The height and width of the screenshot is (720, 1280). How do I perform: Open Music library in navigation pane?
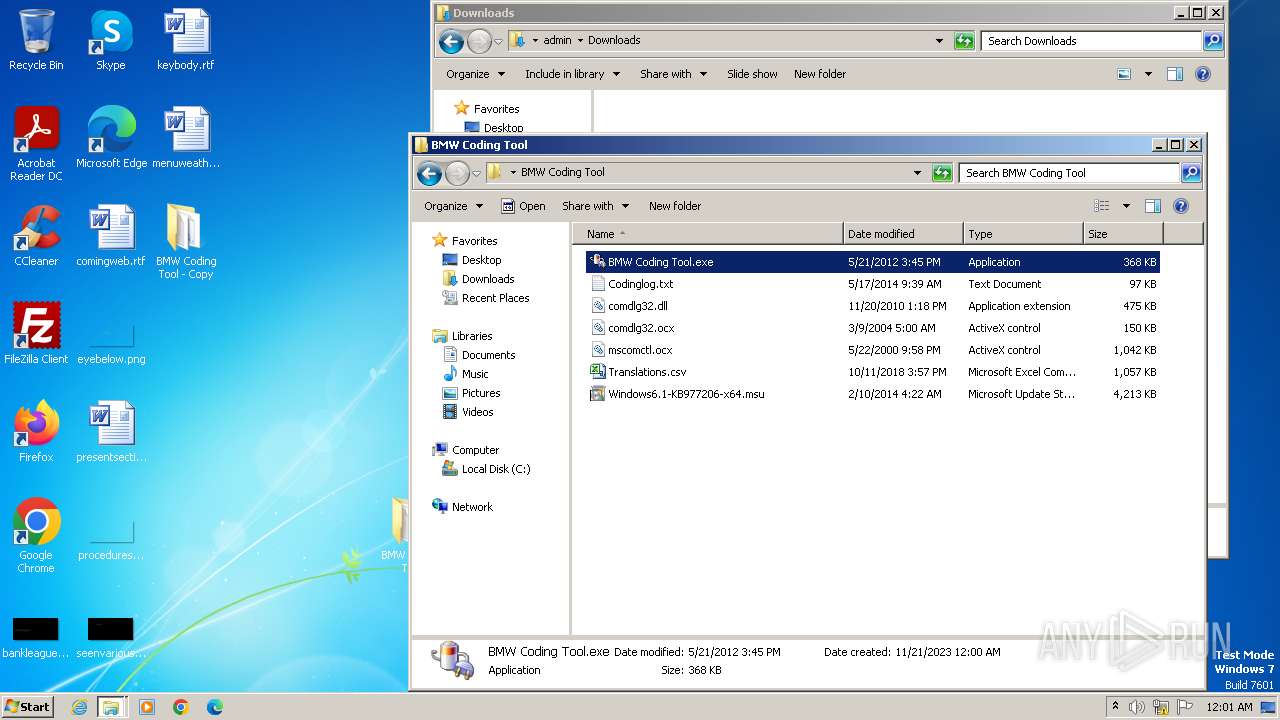(x=466, y=374)
